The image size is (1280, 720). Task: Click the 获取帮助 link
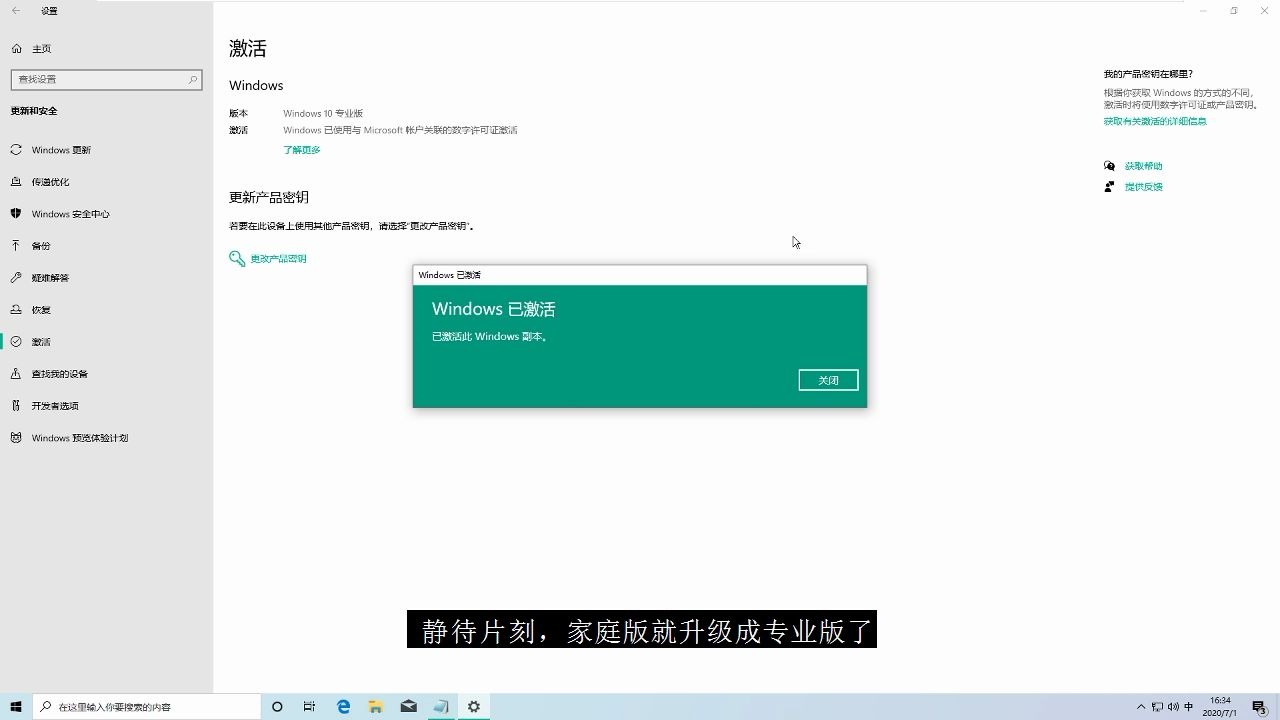pos(1143,166)
